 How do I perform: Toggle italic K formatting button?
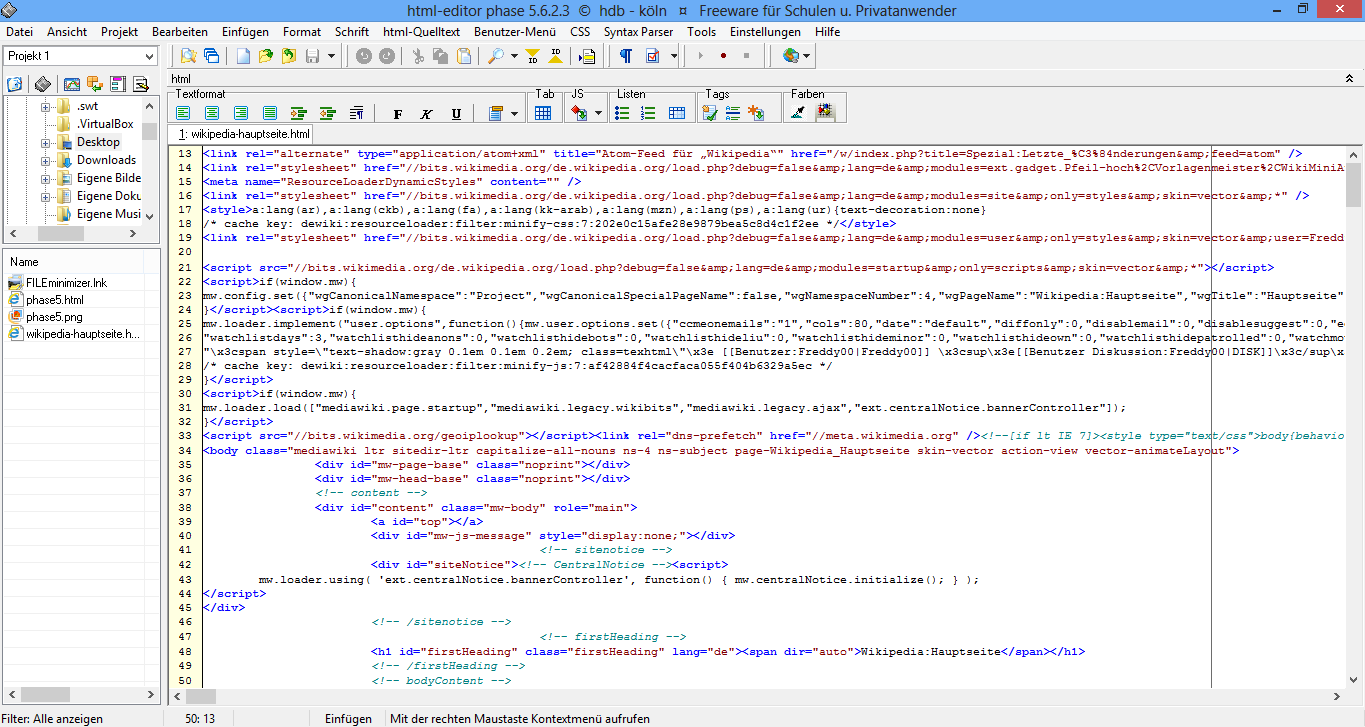pyautogui.click(x=427, y=113)
